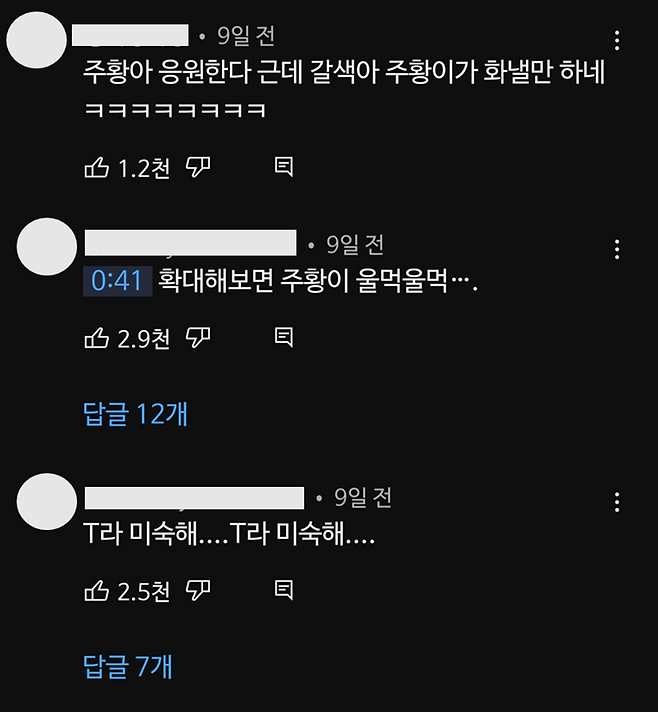Reply to the comment with 1.2천 likes
Screen dimensions: 658x712
click(x=284, y=167)
